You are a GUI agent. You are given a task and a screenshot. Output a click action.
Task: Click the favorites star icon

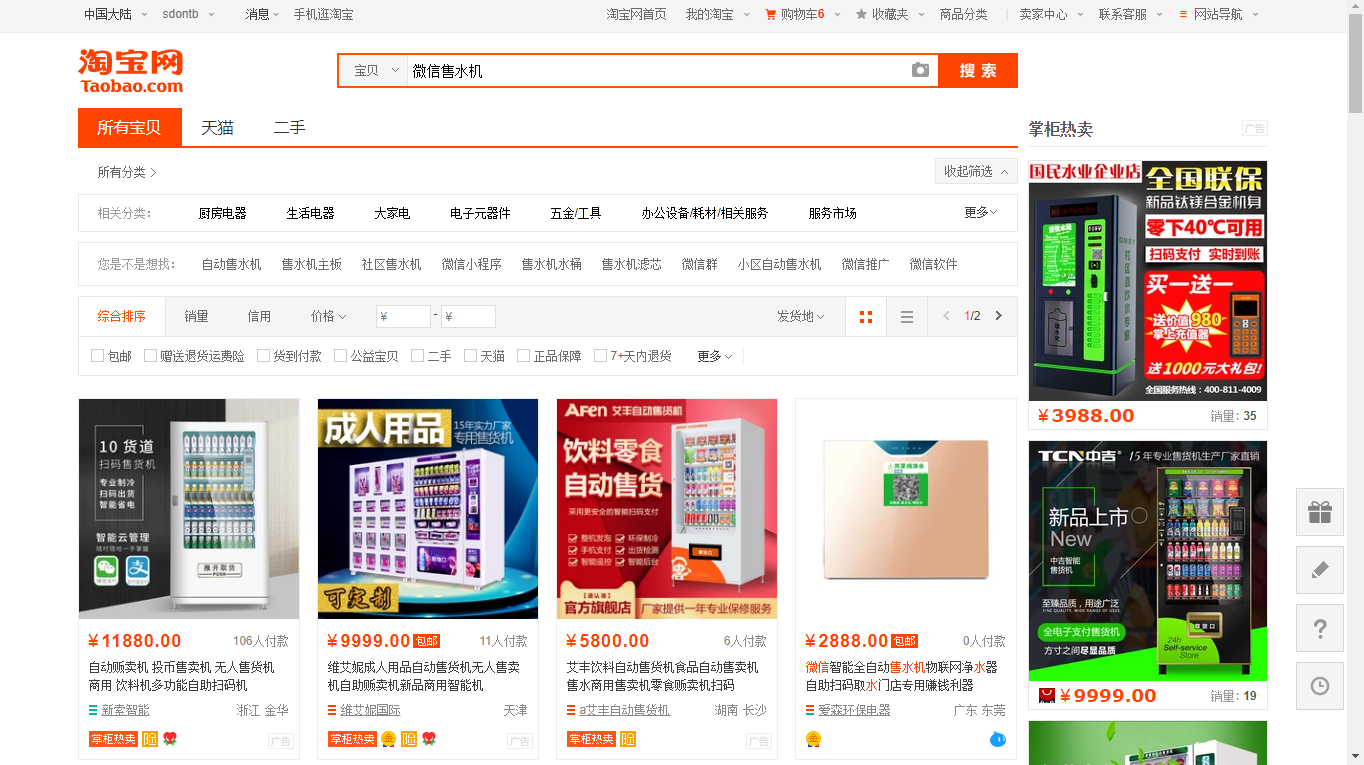[x=862, y=14]
